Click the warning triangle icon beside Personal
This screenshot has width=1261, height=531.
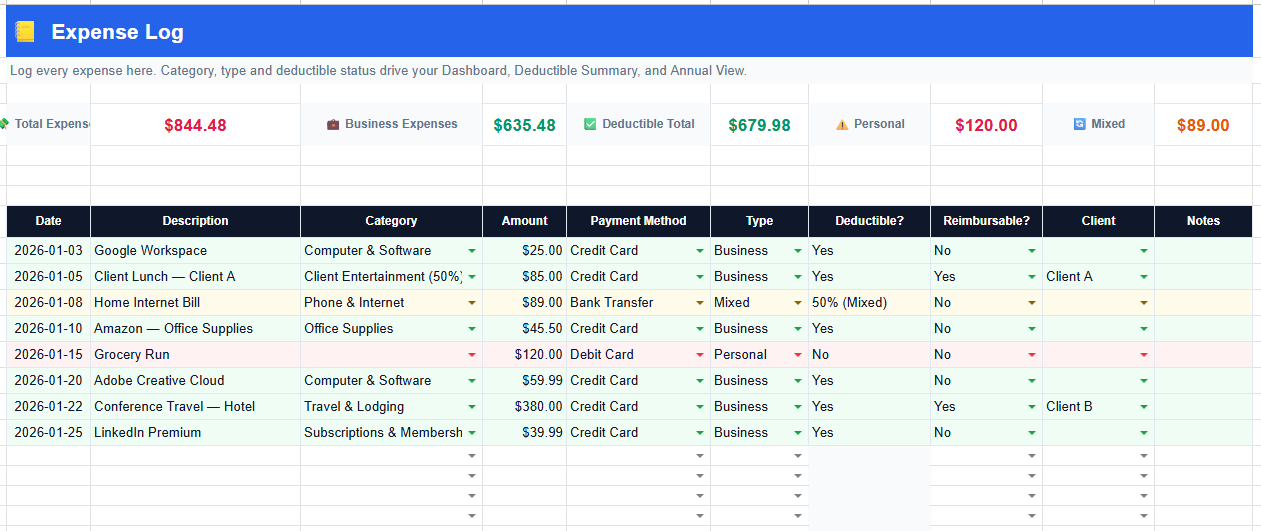pyautogui.click(x=842, y=125)
